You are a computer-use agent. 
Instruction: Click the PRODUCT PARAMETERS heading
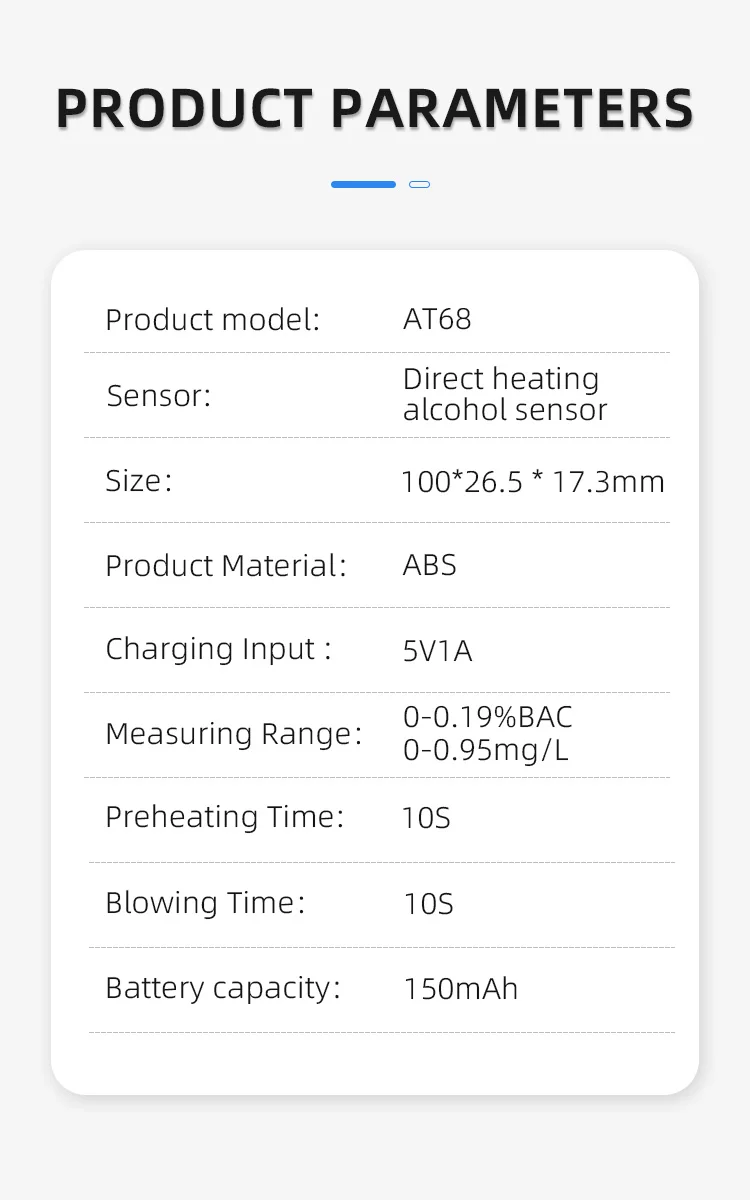pos(375,108)
